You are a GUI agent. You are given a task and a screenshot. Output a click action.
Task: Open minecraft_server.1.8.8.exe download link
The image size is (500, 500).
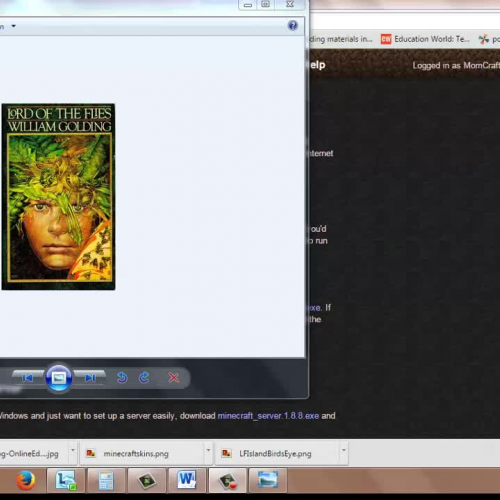pos(268,416)
